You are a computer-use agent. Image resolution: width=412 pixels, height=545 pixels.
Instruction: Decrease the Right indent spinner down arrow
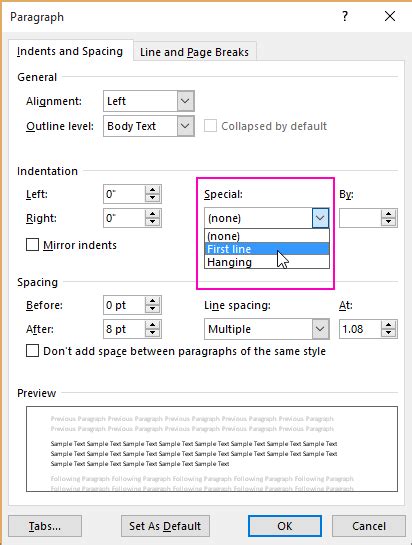click(152, 222)
